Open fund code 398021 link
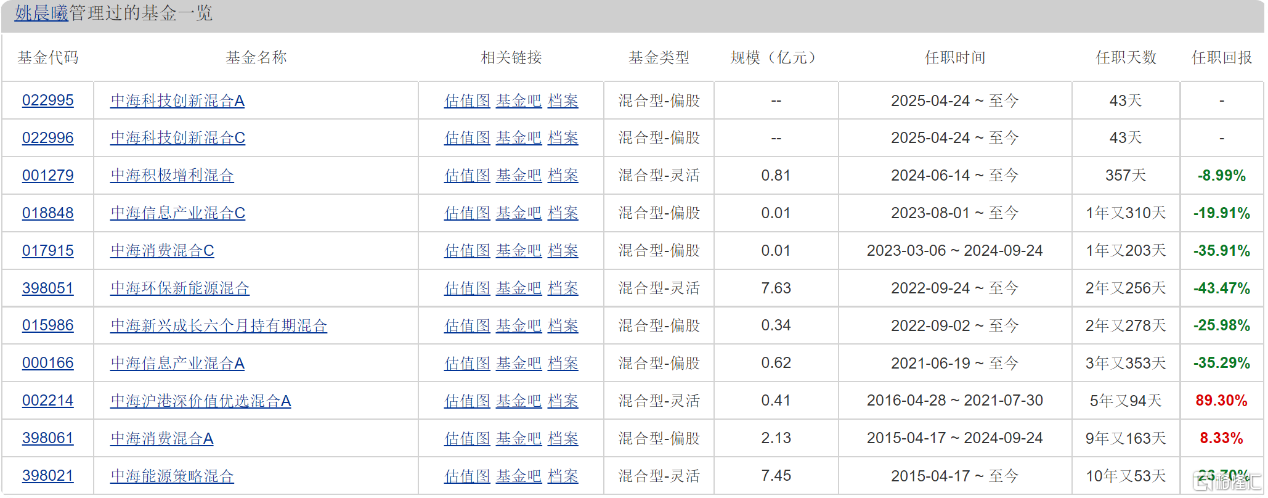 click(48, 477)
